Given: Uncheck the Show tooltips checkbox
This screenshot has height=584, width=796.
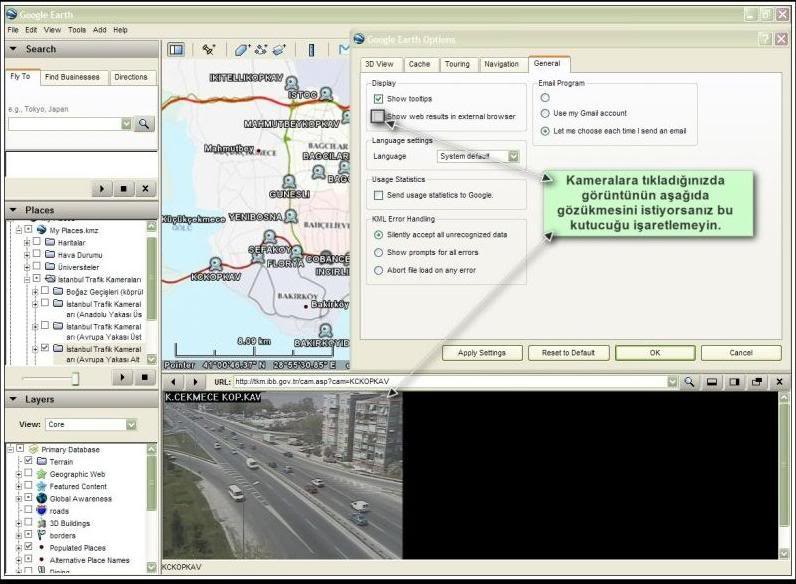Looking at the screenshot, I should 379,99.
